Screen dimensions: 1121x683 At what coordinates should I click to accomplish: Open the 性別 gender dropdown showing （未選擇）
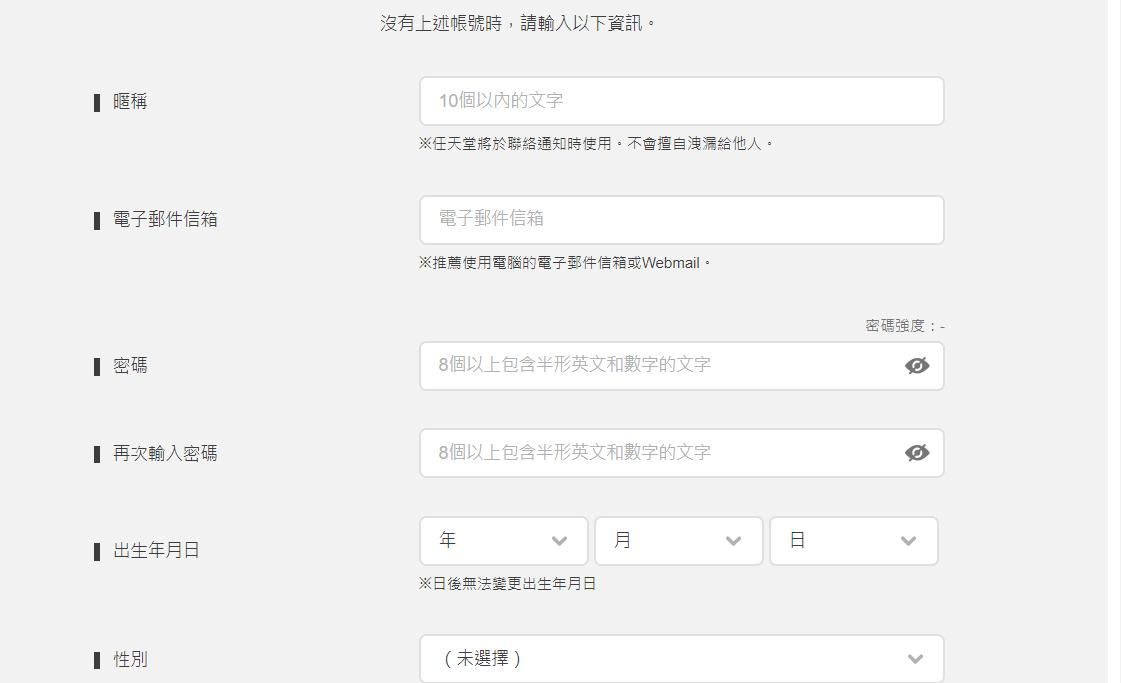[681, 659]
